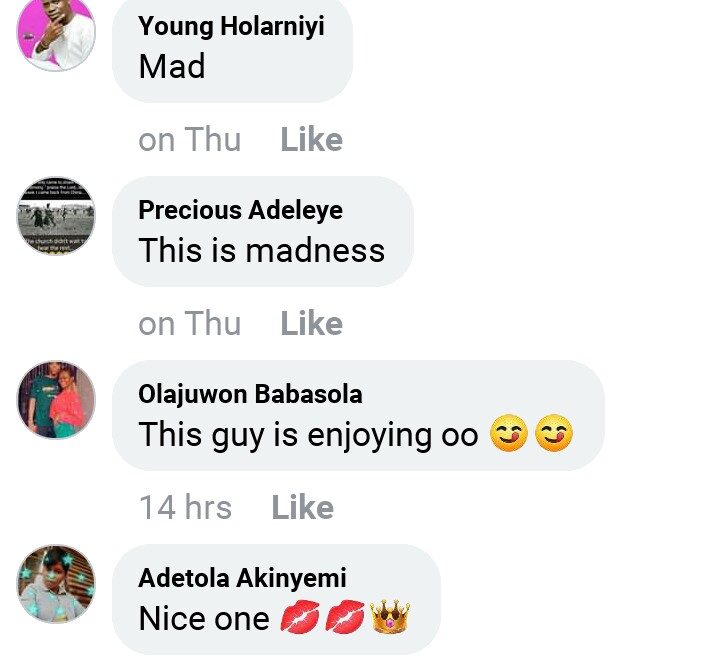720x666 pixels.
Task: Open "on Thu" timestamp below "This is madness"
Action: [190, 324]
